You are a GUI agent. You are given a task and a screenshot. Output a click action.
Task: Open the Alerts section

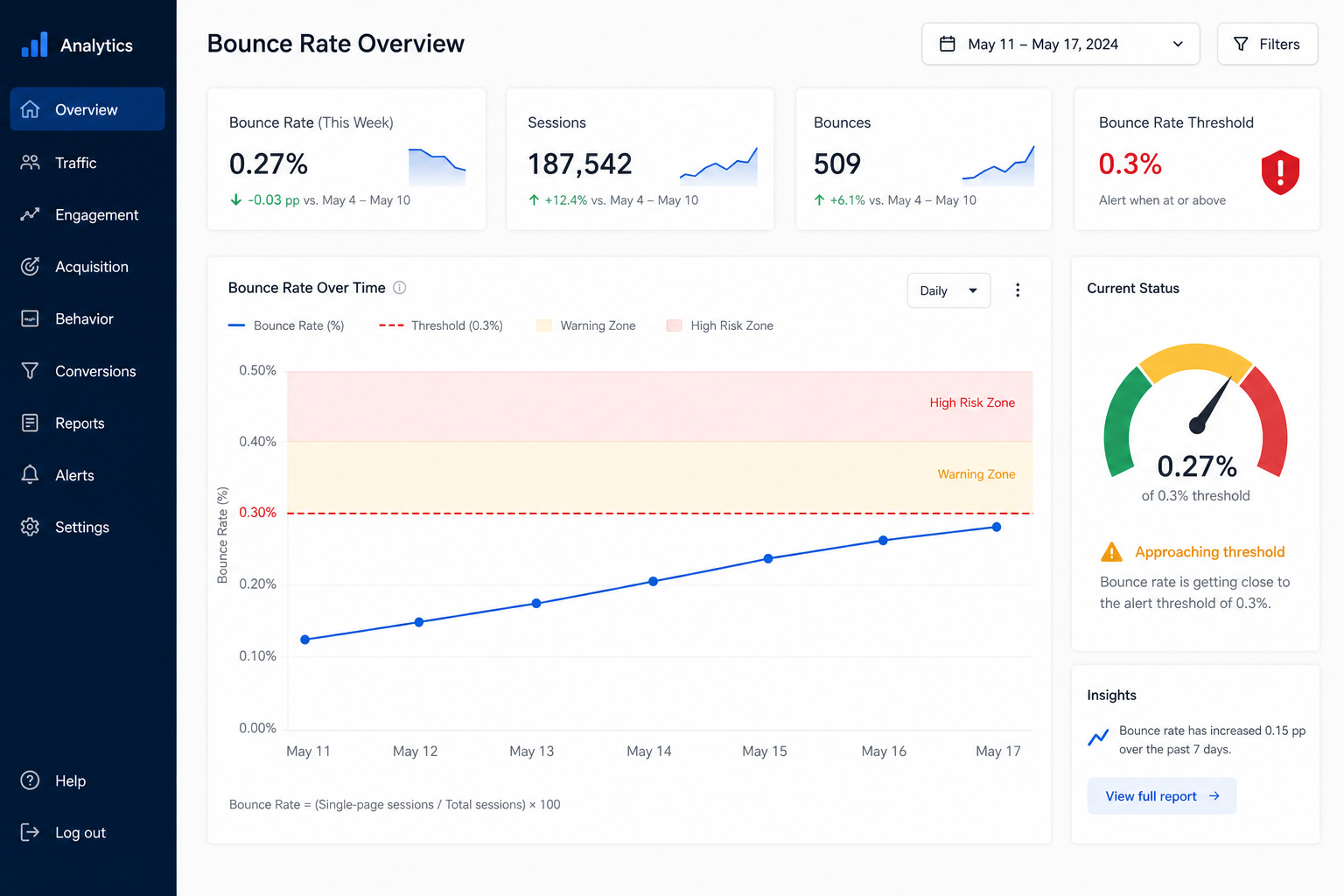coord(87,475)
